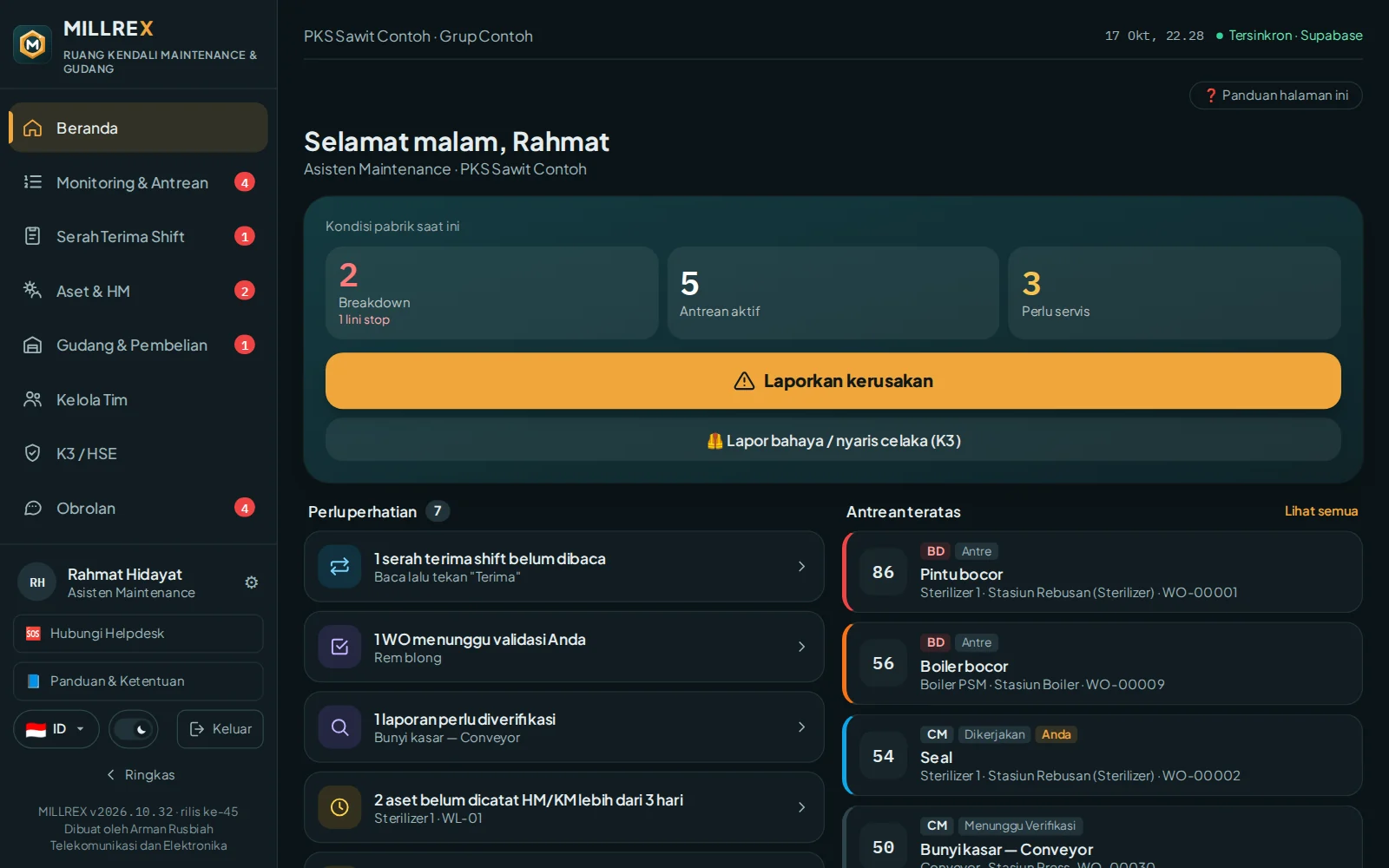
Task: Click the Anda tag on Seal order
Action: pos(1057,734)
